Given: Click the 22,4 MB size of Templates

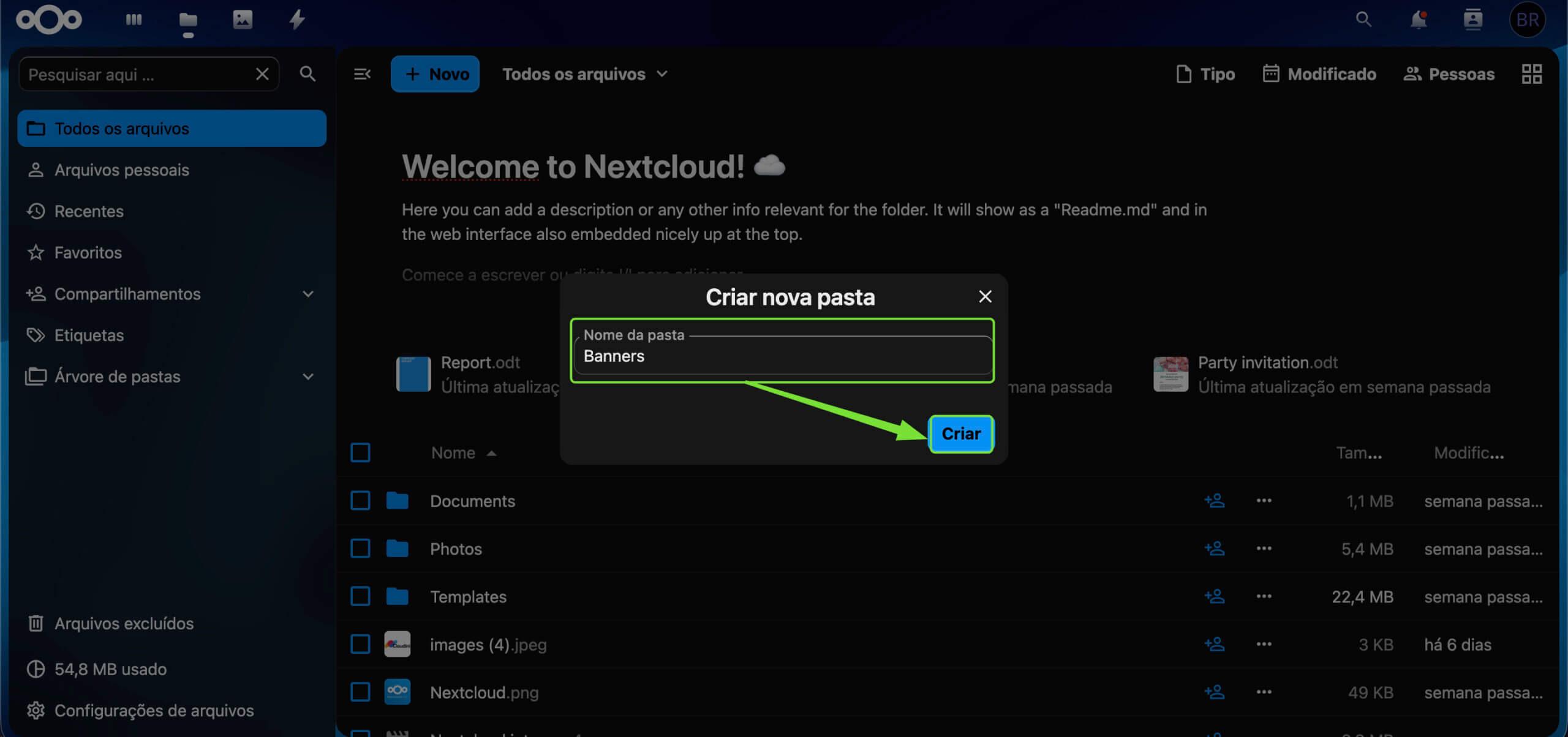Looking at the screenshot, I should pyautogui.click(x=1362, y=597).
